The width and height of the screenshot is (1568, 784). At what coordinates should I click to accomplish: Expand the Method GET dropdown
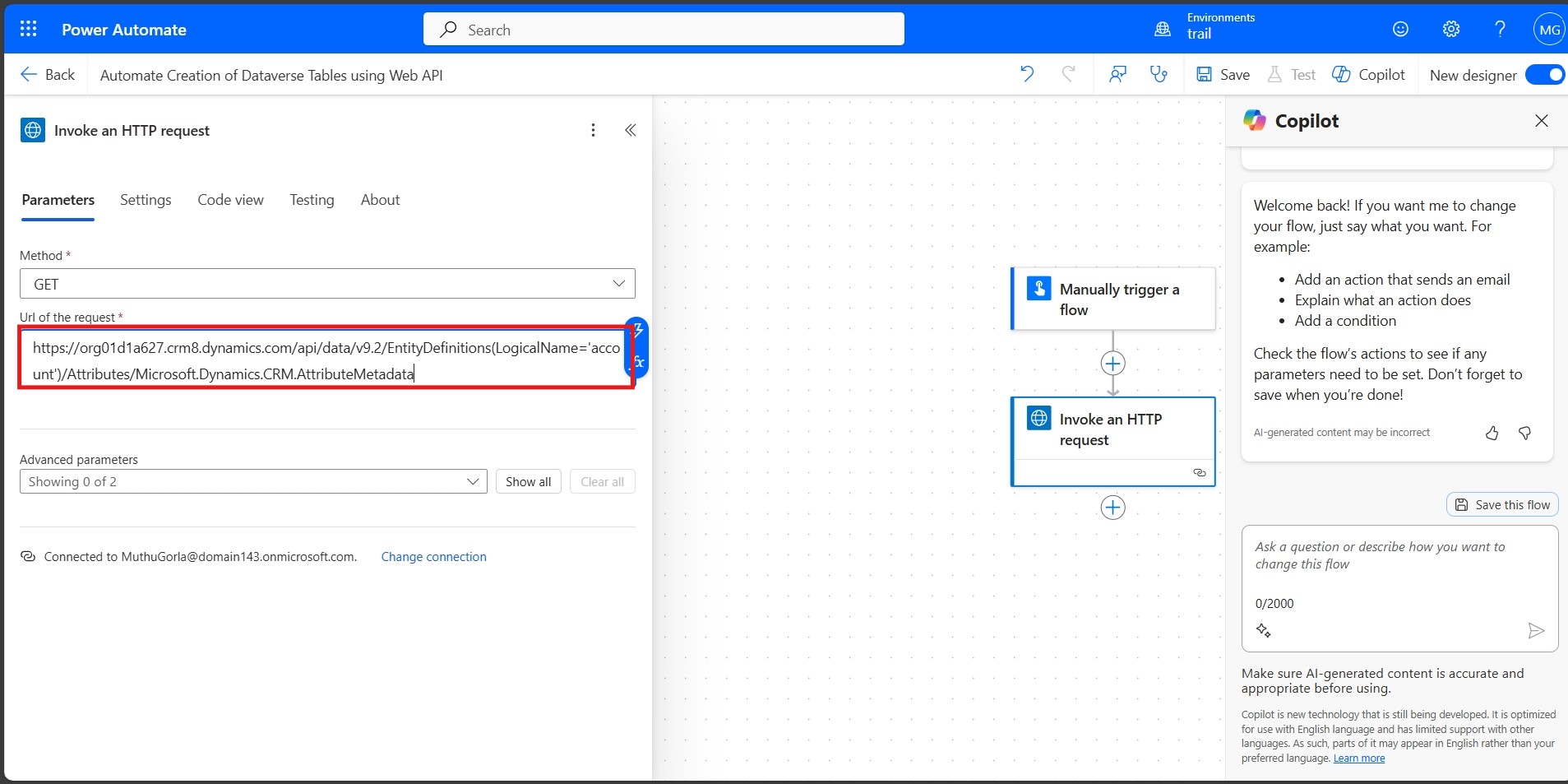click(327, 284)
